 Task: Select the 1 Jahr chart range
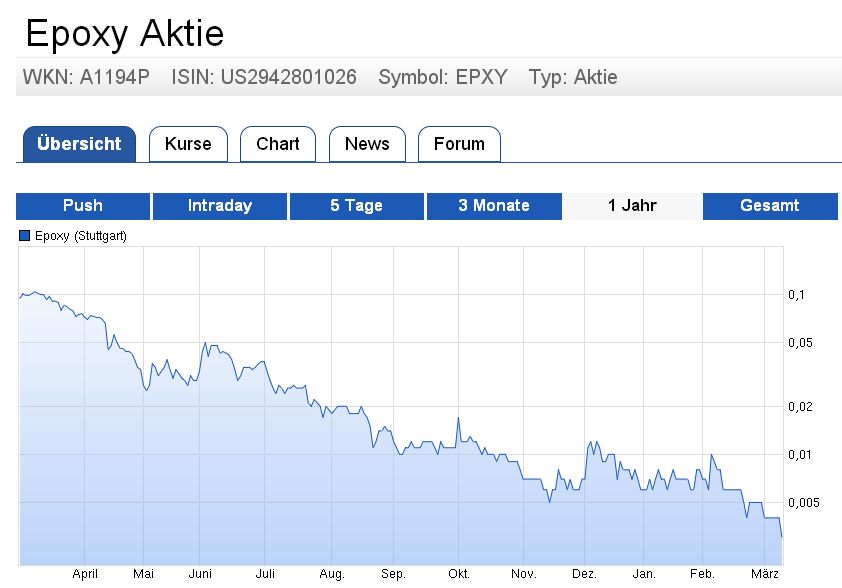tap(632, 206)
